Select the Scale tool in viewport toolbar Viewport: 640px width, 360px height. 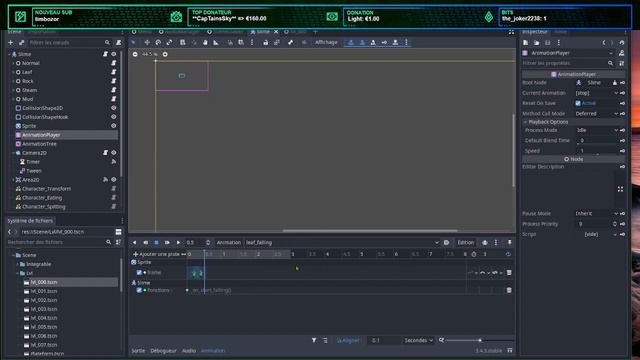point(169,42)
